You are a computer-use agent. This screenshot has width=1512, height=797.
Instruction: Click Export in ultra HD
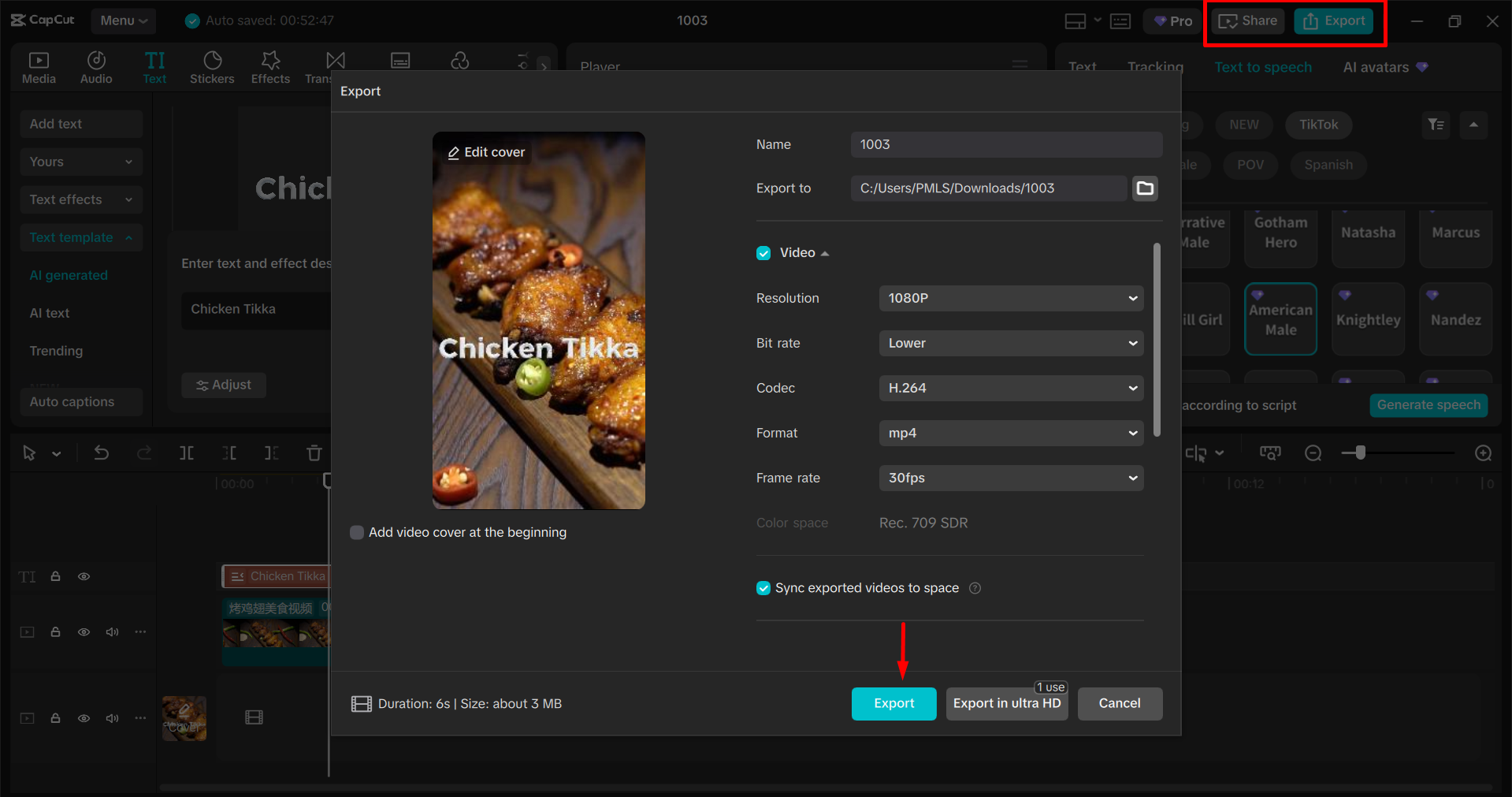click(x=1006, y=703)
